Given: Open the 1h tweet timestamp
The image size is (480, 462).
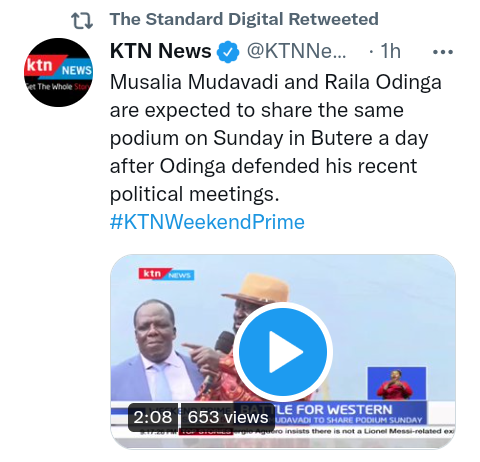Looking at the screenshot, I should [390, 51].
